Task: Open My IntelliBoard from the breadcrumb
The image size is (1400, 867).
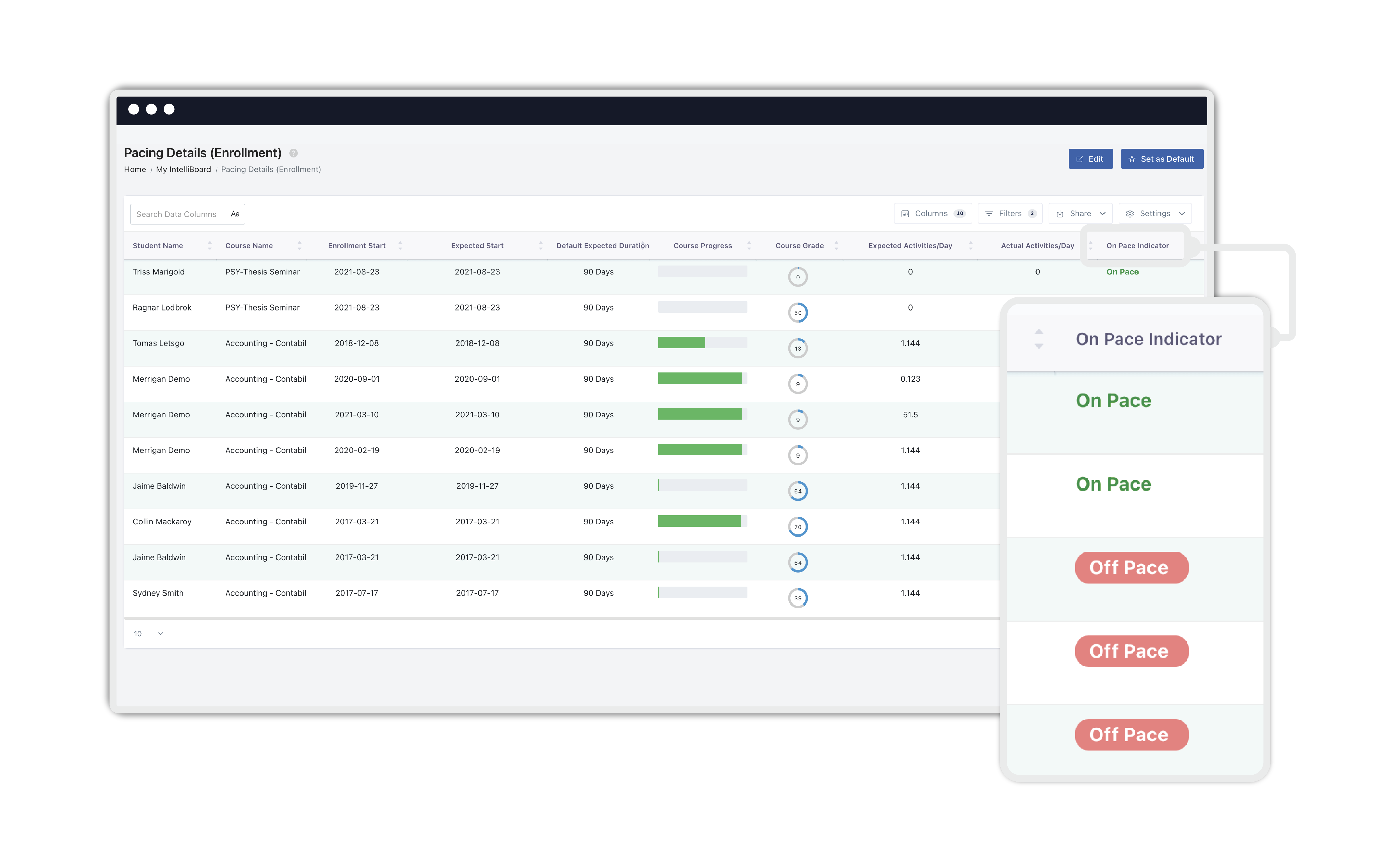Action: tap(184, 169)
